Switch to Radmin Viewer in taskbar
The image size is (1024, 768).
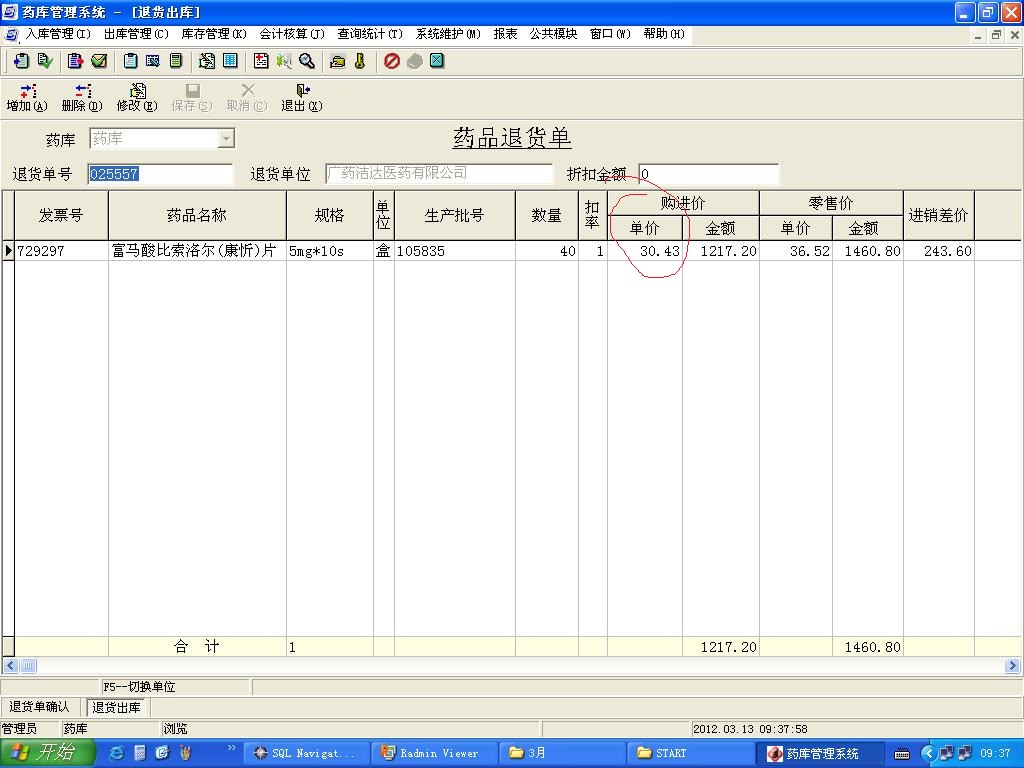434,753
